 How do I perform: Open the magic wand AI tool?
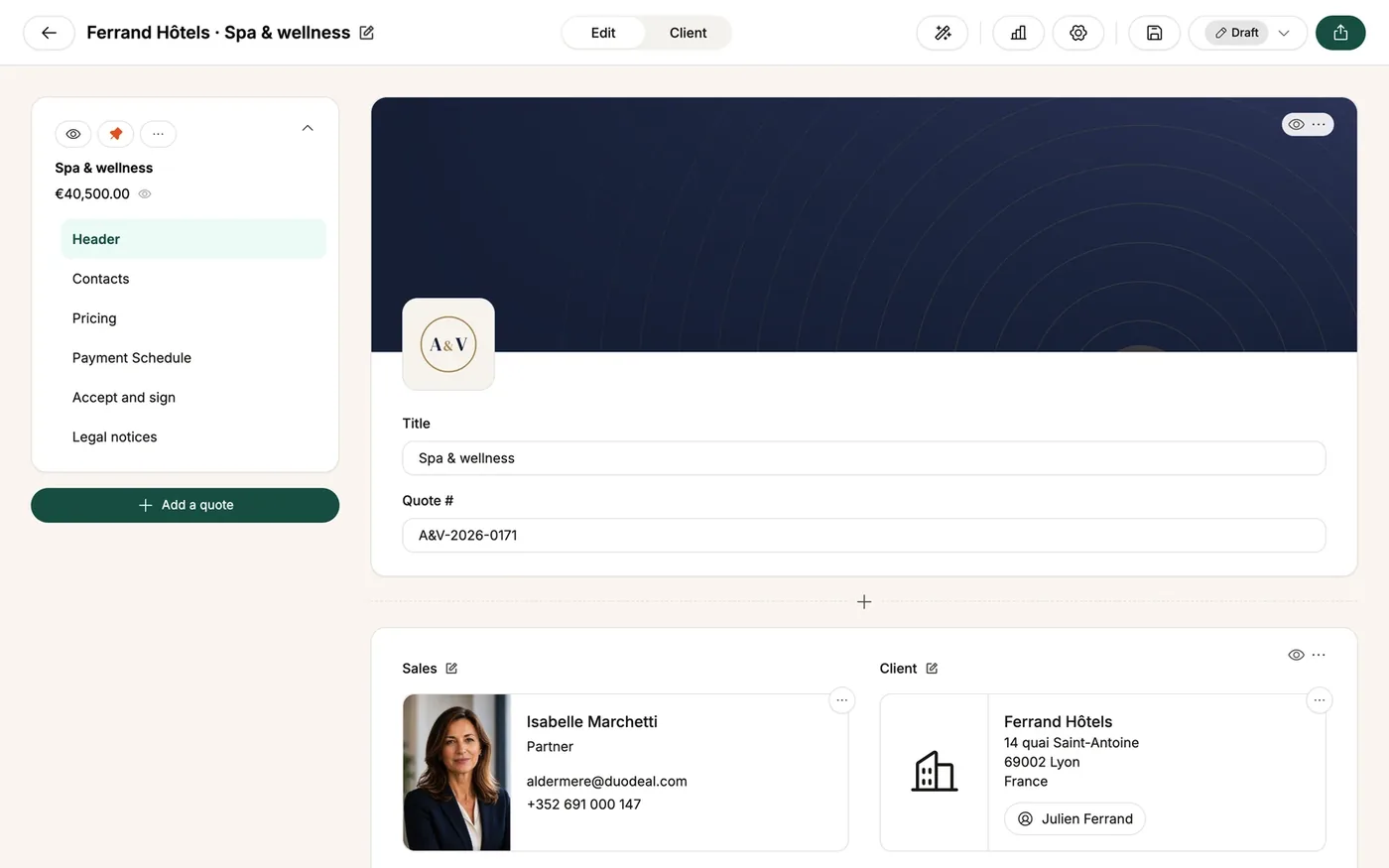click(943, 33)
